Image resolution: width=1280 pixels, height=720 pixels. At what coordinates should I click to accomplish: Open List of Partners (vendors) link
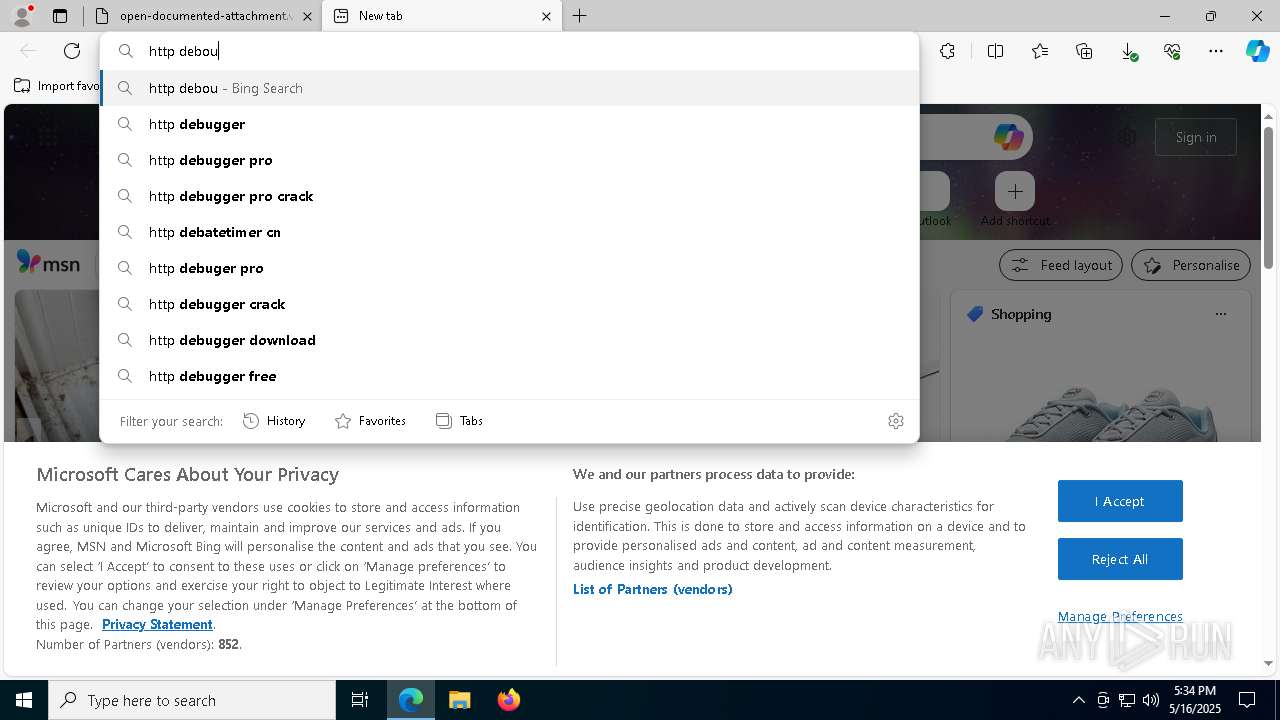tap(653, 589)
